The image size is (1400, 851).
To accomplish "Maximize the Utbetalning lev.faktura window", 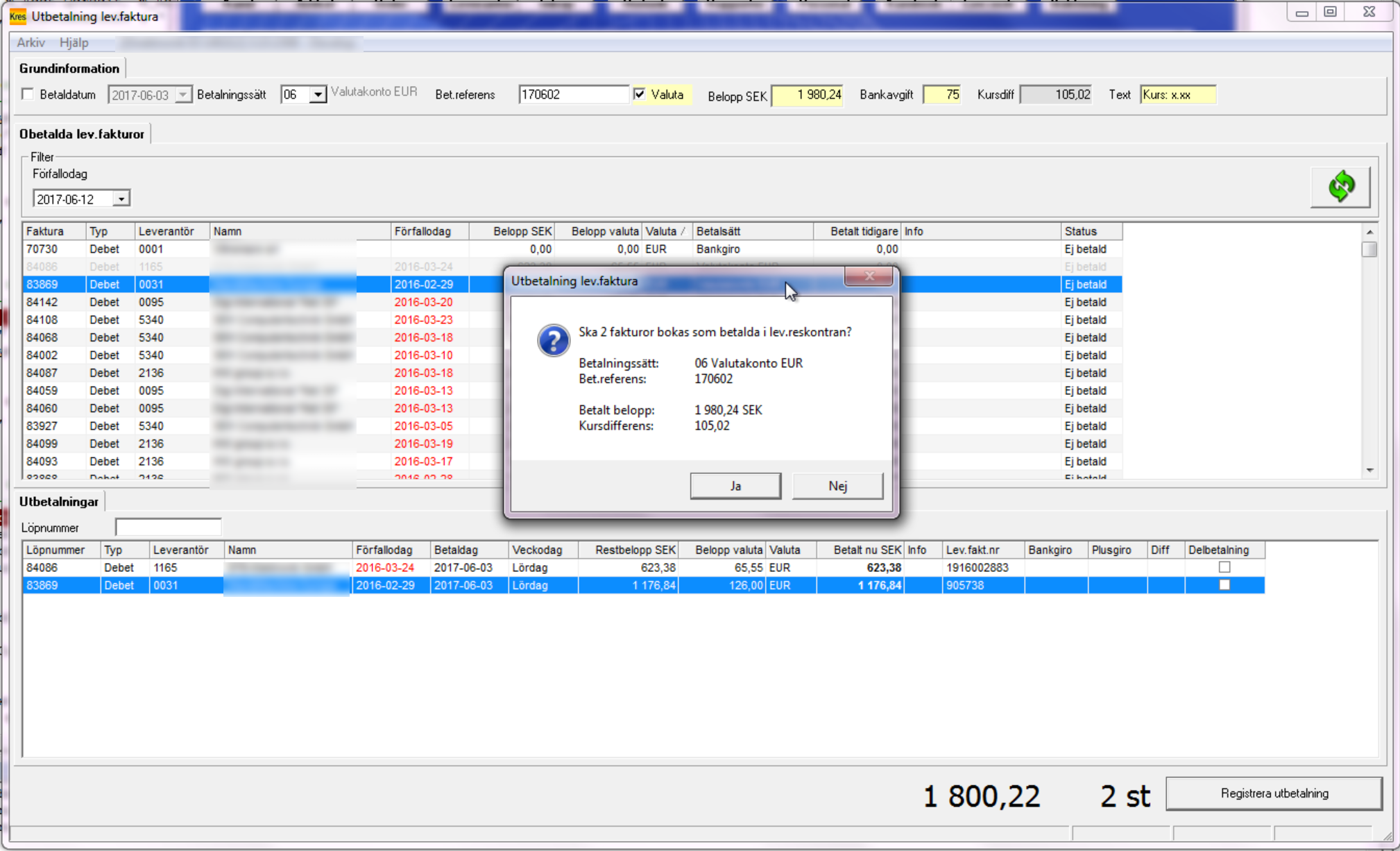I will (x=1330, y=12).
